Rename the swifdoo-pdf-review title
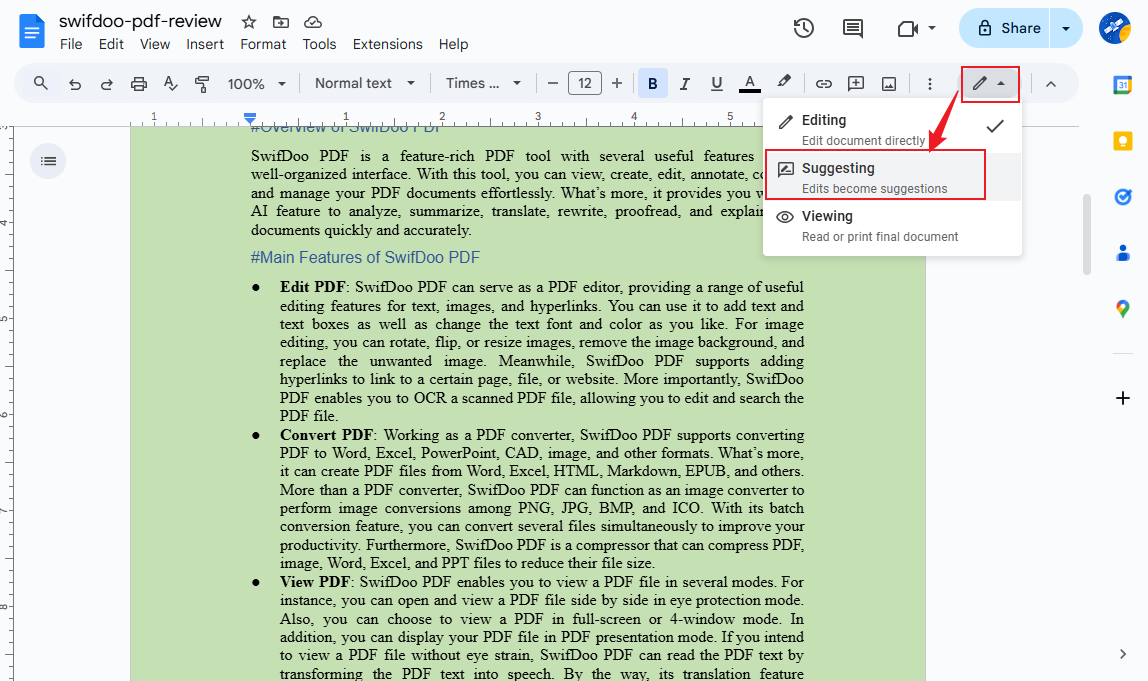The width and height of the screenshot is (1148, 681). tap(141, 21)
